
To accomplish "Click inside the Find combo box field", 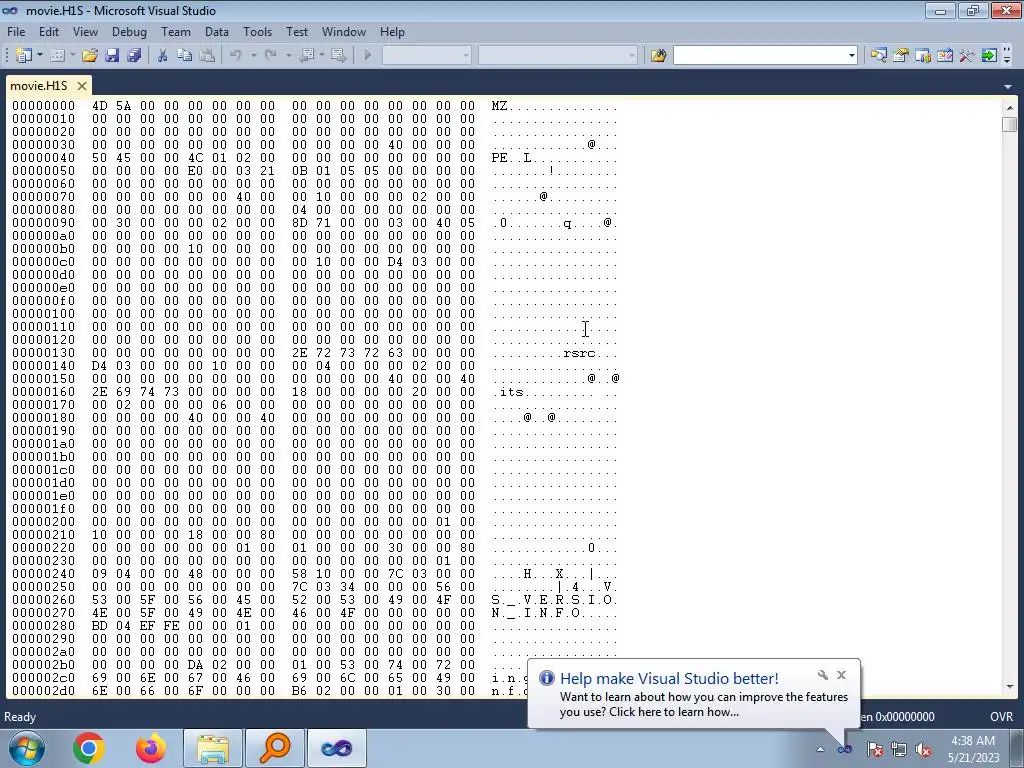I will [x=760, y=56].
